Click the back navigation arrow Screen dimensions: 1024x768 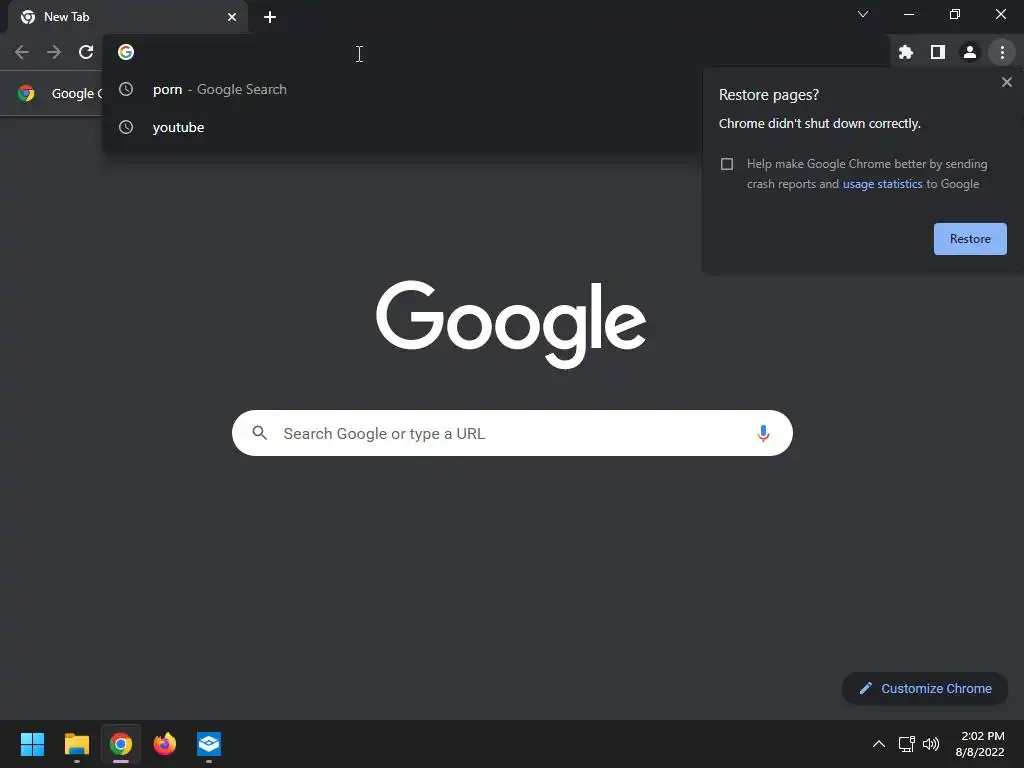click(x=22, y=52)
